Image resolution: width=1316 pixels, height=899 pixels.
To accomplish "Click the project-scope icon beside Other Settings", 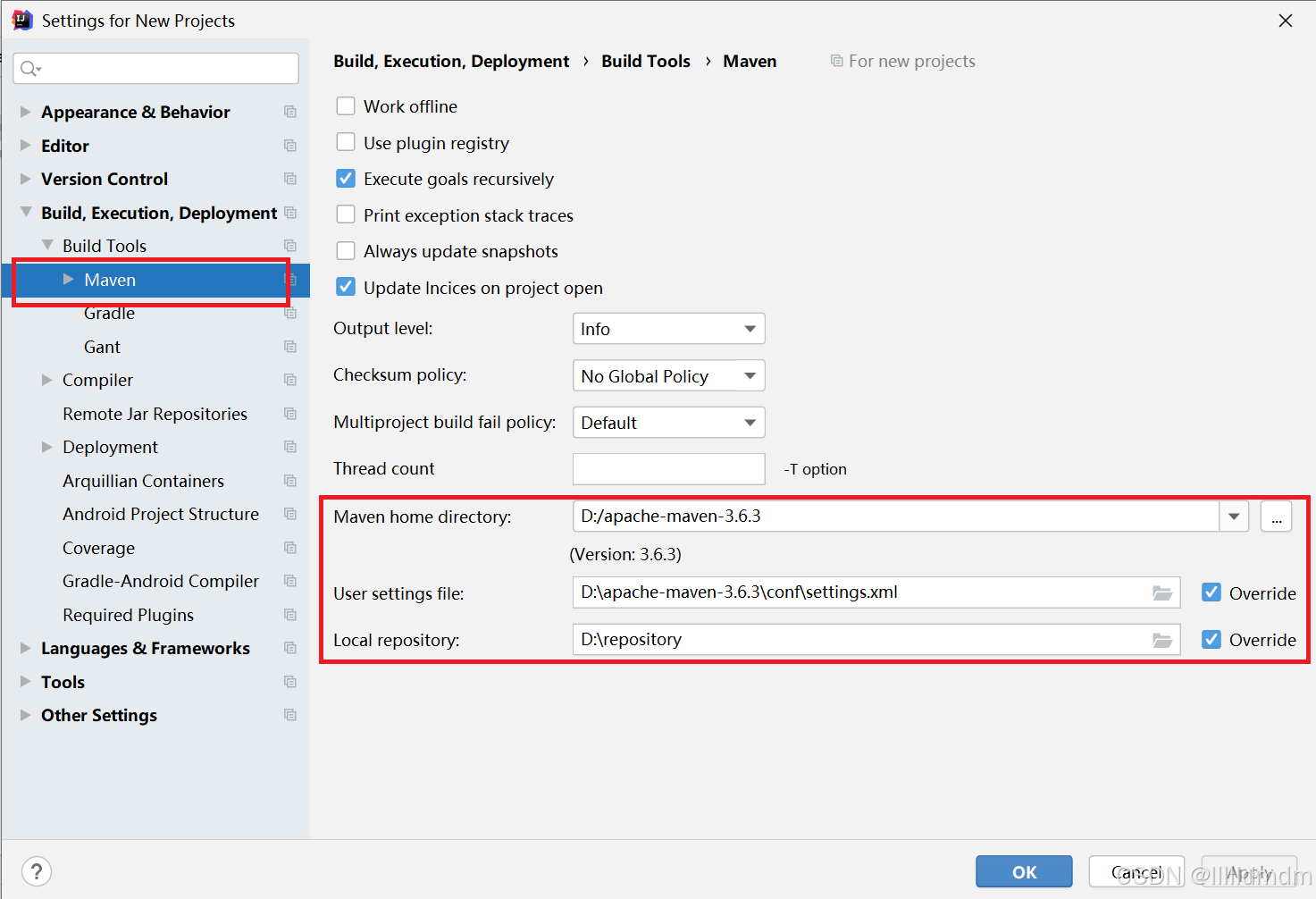I will point(290,715).
